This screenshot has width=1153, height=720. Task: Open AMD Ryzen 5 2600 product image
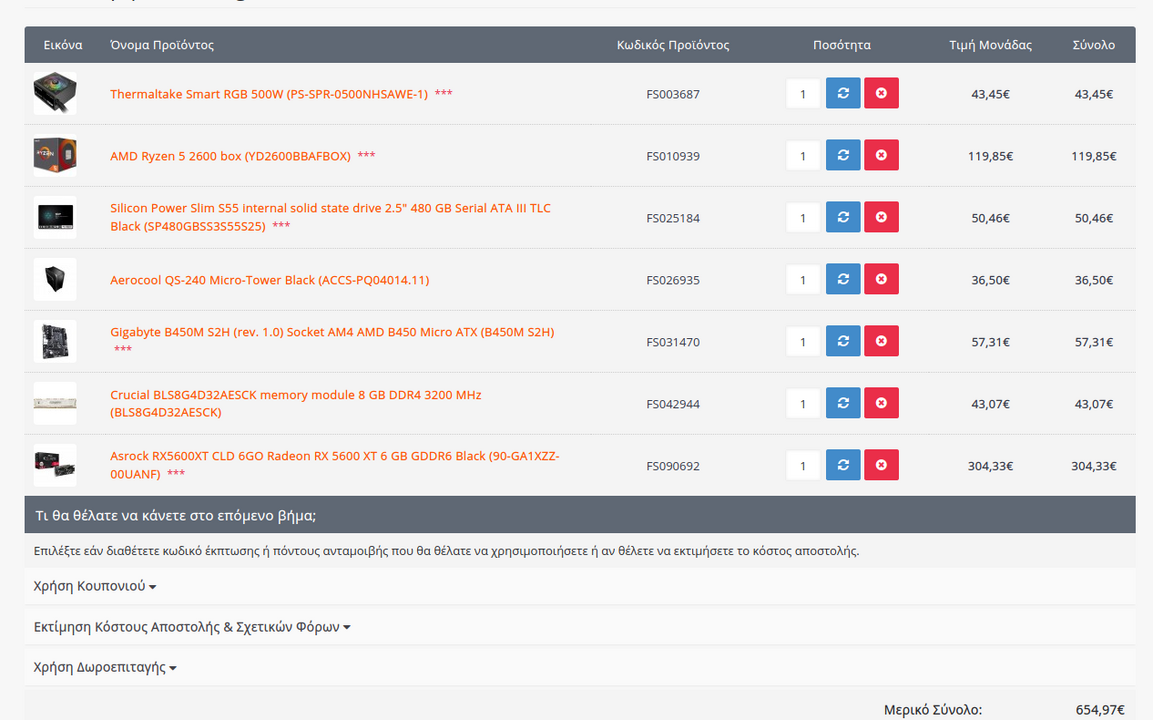55,155
